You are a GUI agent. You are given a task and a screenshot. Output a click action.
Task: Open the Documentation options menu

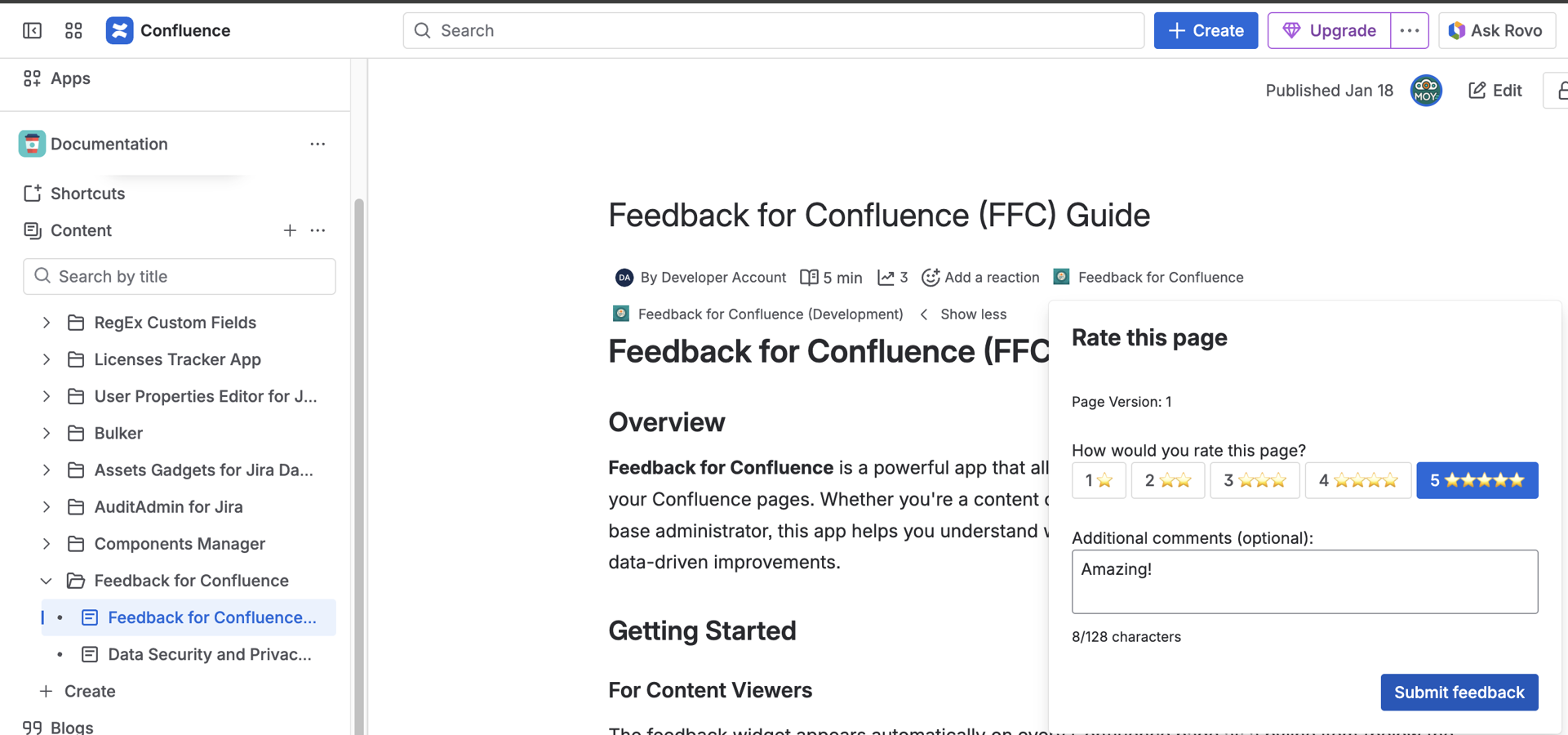point(318,144)
